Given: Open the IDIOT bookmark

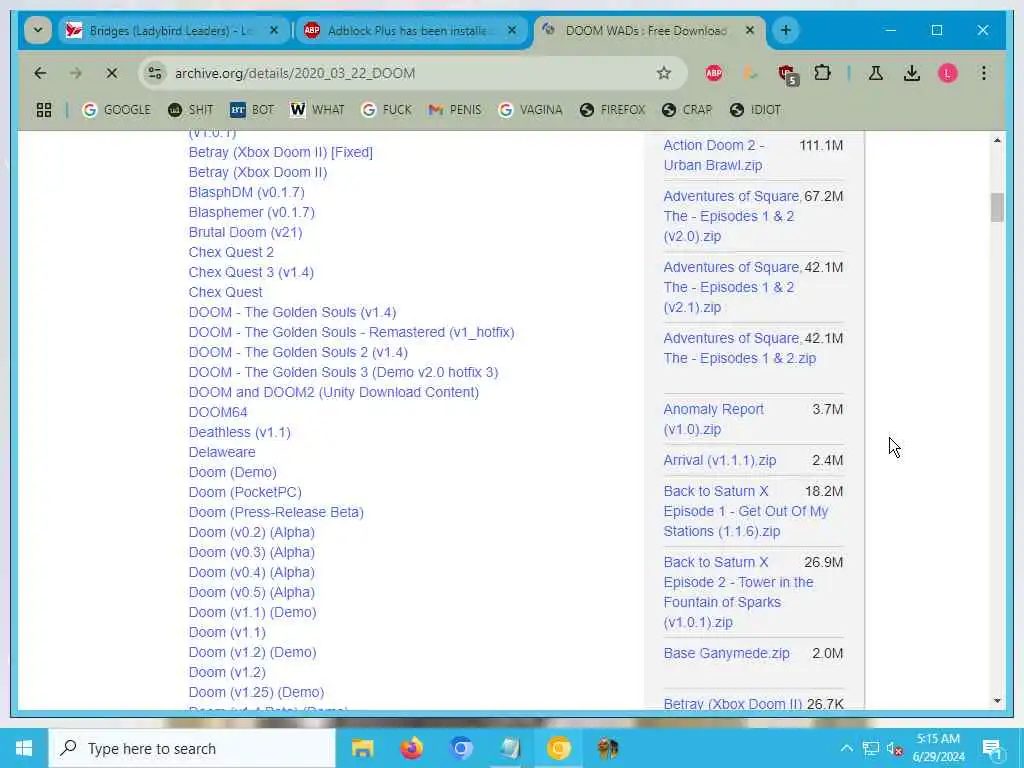Looking at the screenshot, I should 755,110.
